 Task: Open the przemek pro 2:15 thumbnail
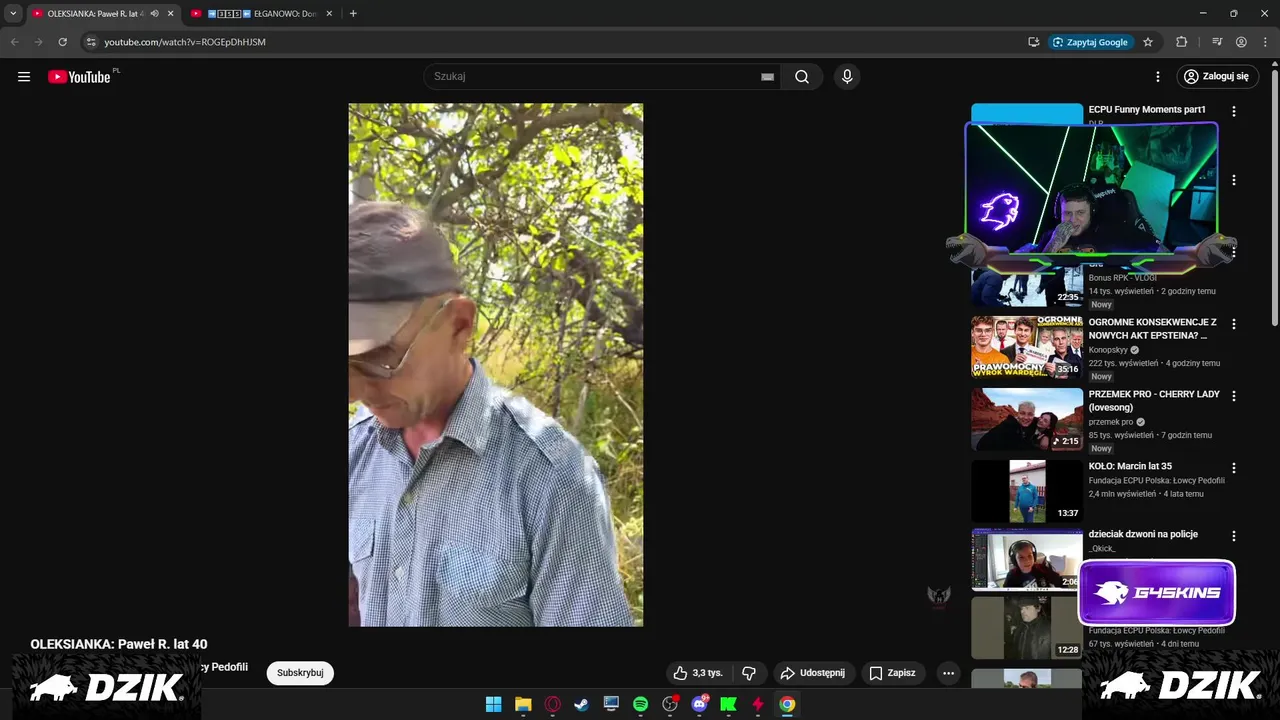tap(1027, 419)
